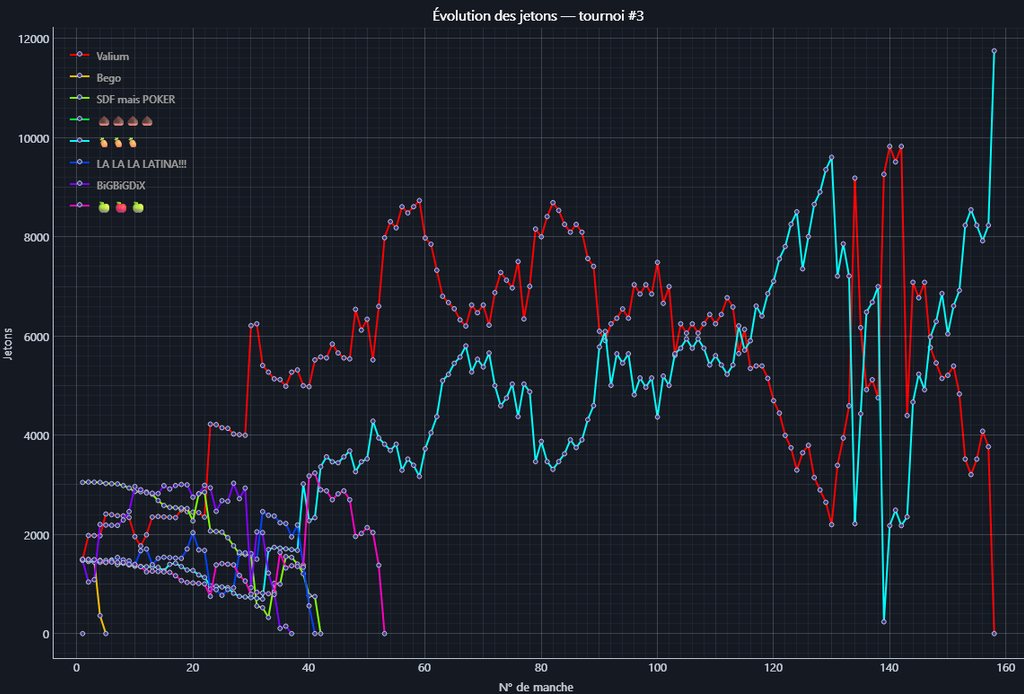Click the yellow Bego line's zero data point
This screenshot has width=1024, height=694.
point(106,633)
